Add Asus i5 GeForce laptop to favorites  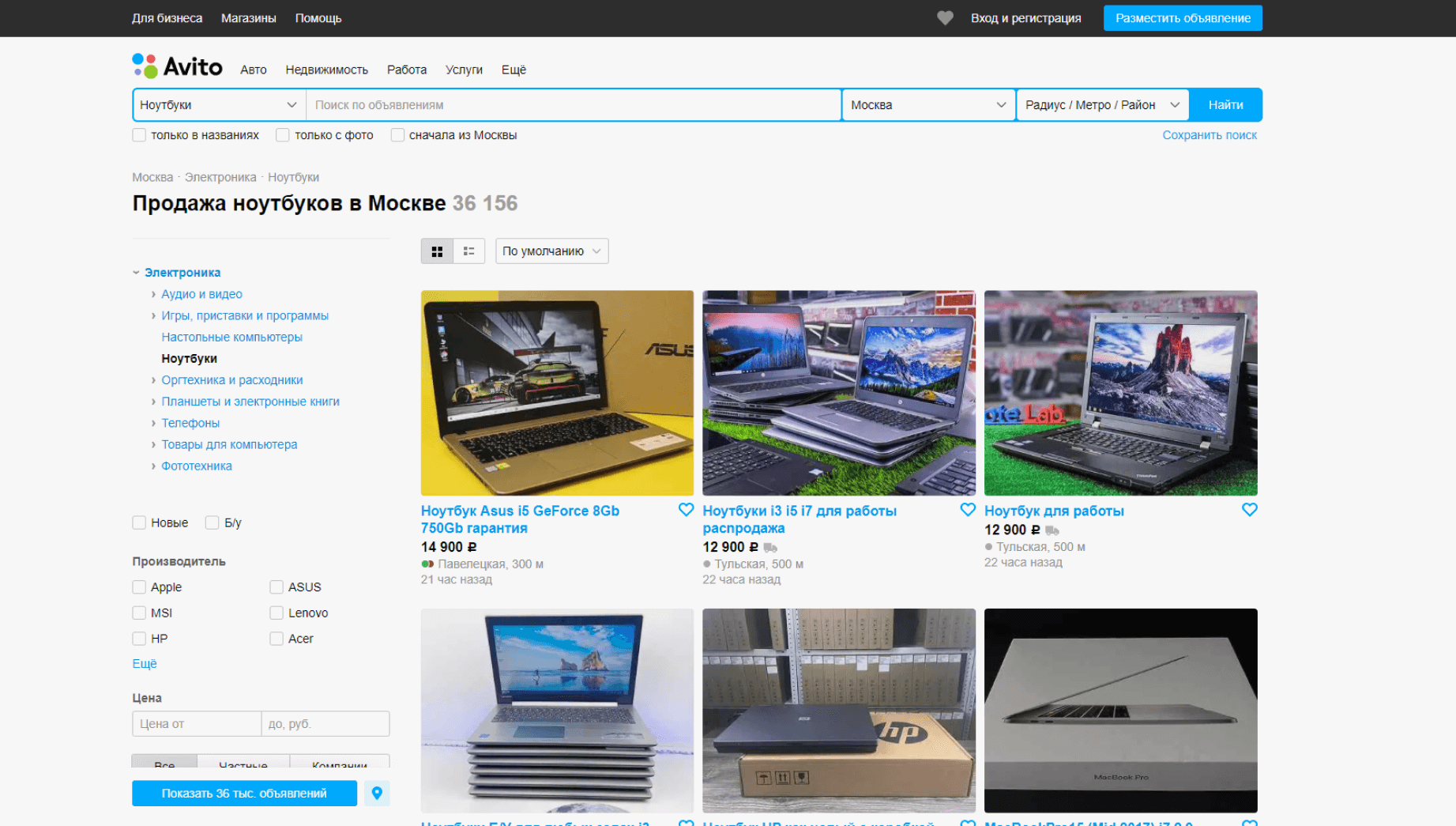tap(686, 511)
